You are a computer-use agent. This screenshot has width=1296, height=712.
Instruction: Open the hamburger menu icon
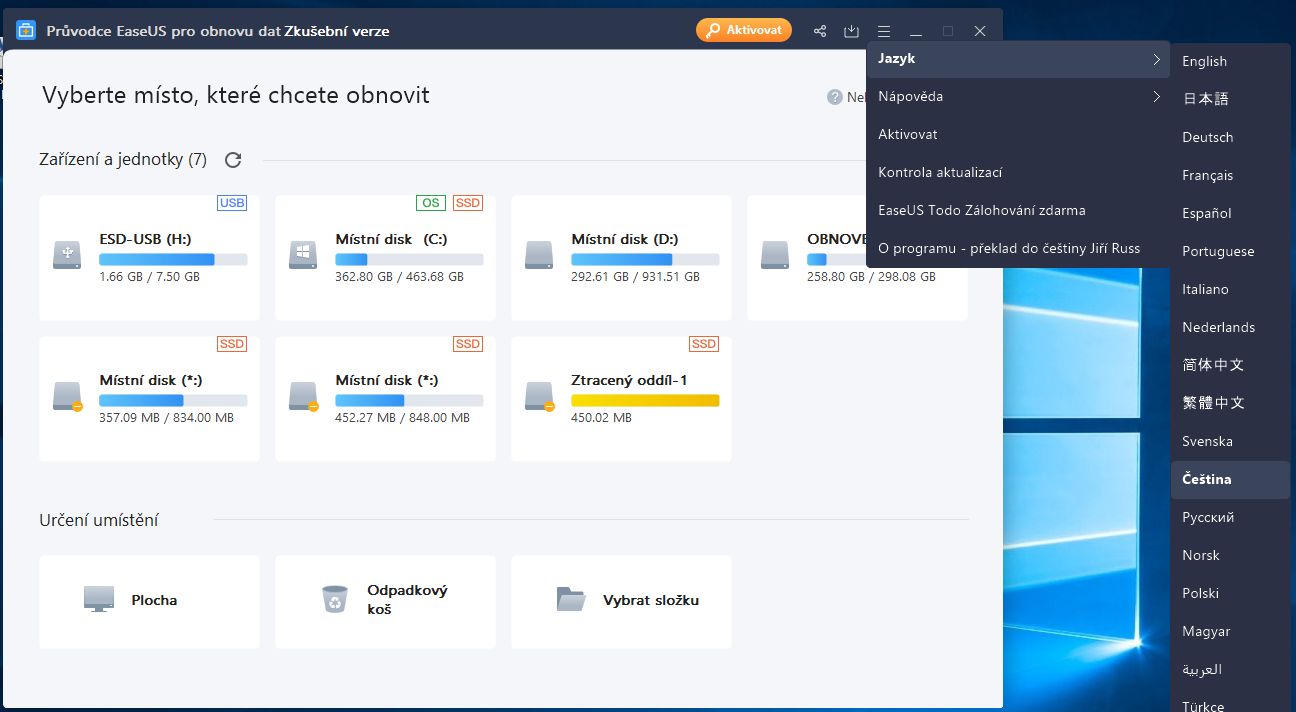(884, 31)
